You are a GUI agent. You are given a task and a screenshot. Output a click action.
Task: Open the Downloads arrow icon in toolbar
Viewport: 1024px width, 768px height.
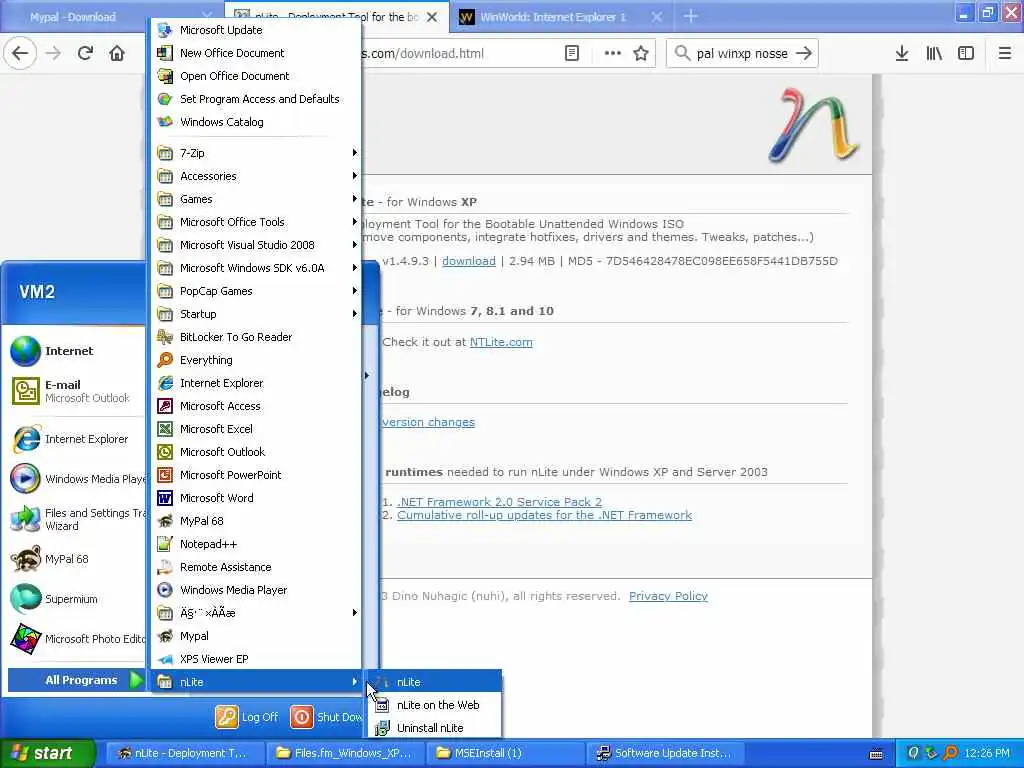(902, 54)
